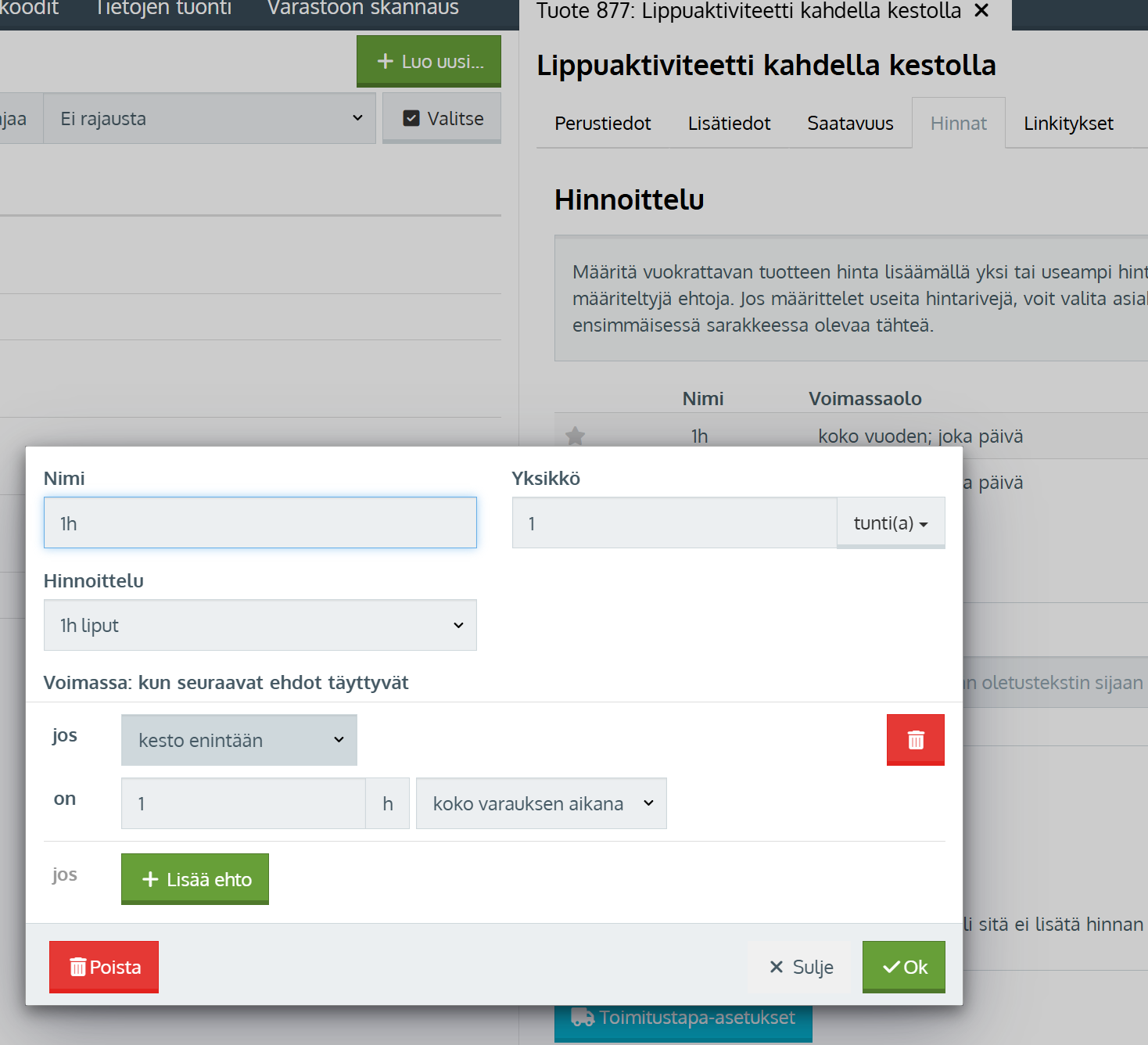The image size is (1148, 1045).
Task: Close the Tuote 877 tab with X
Action: pos(981,10)
